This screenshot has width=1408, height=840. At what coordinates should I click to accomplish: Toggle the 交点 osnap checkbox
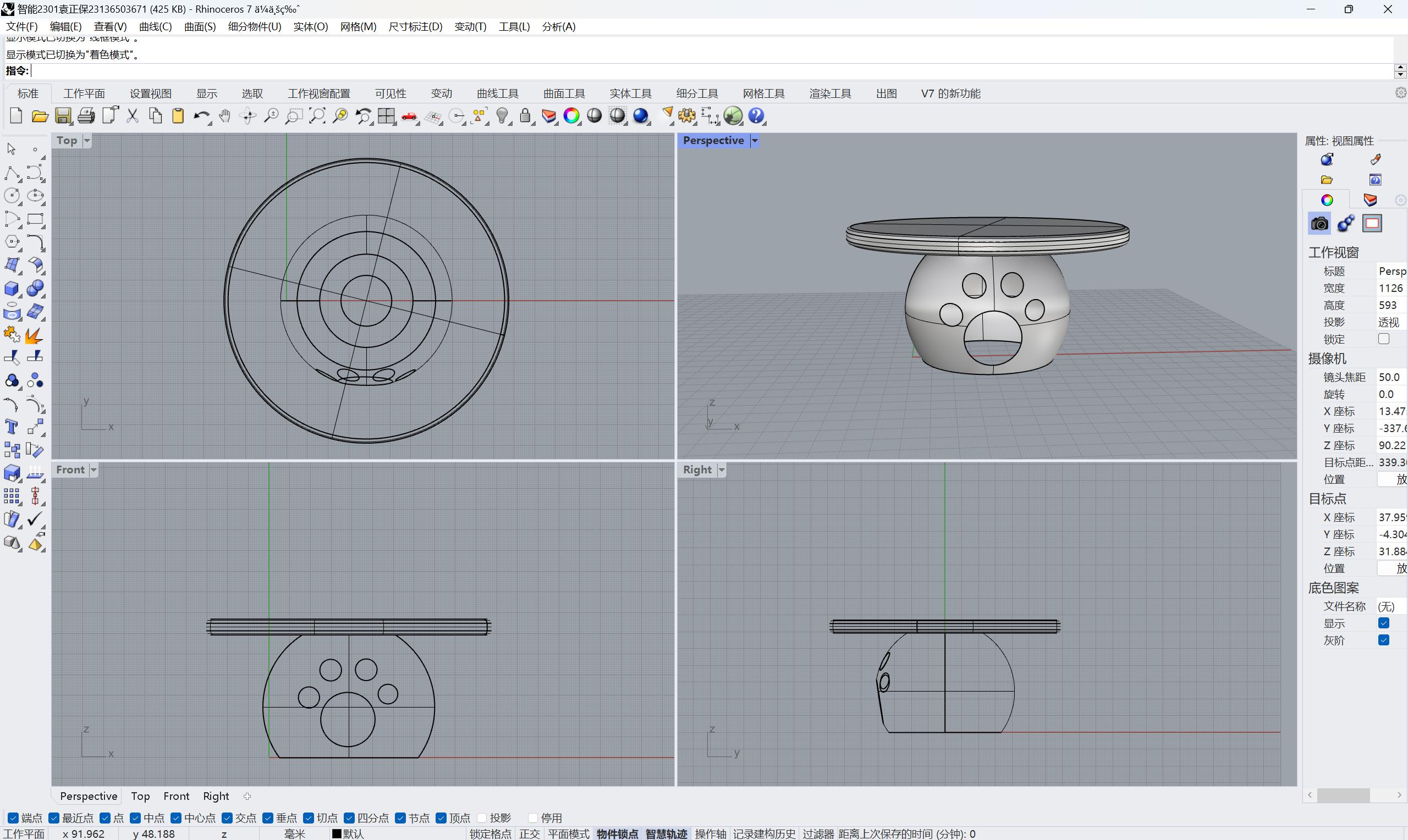coord(227,818)
